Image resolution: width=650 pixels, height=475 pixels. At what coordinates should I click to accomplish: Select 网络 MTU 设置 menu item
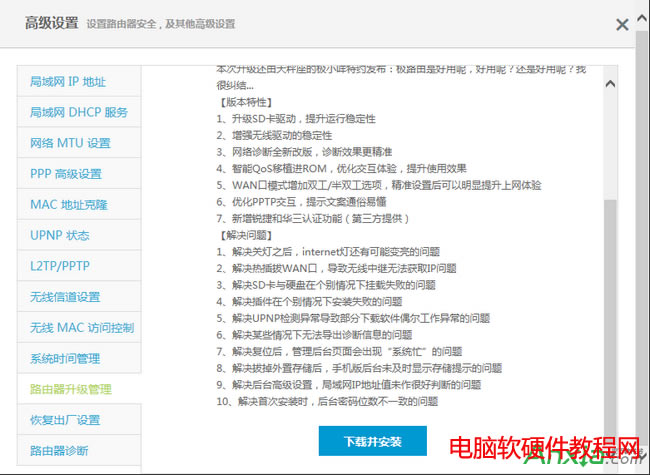79,143
